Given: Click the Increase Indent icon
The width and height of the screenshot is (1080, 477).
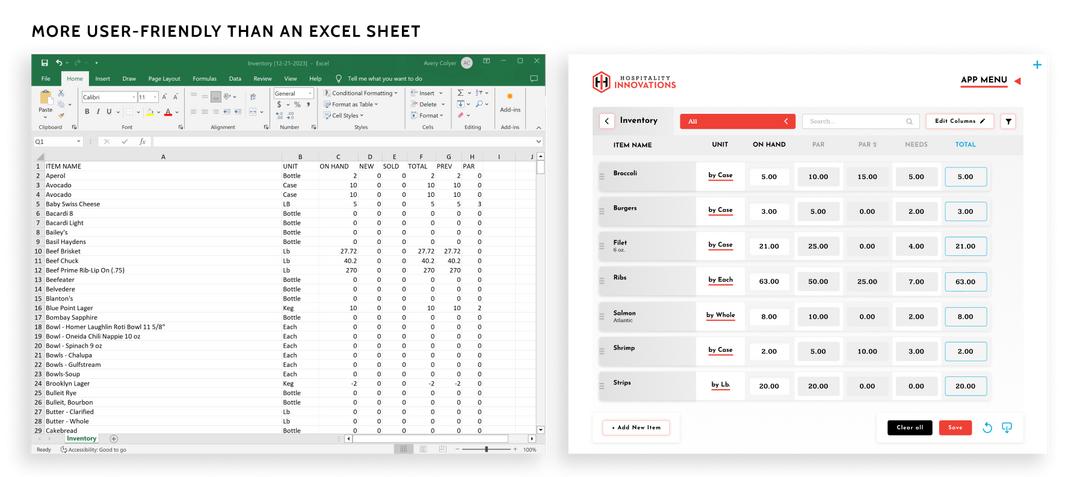Looking at the screenshot, I should [x=237, y=112].
